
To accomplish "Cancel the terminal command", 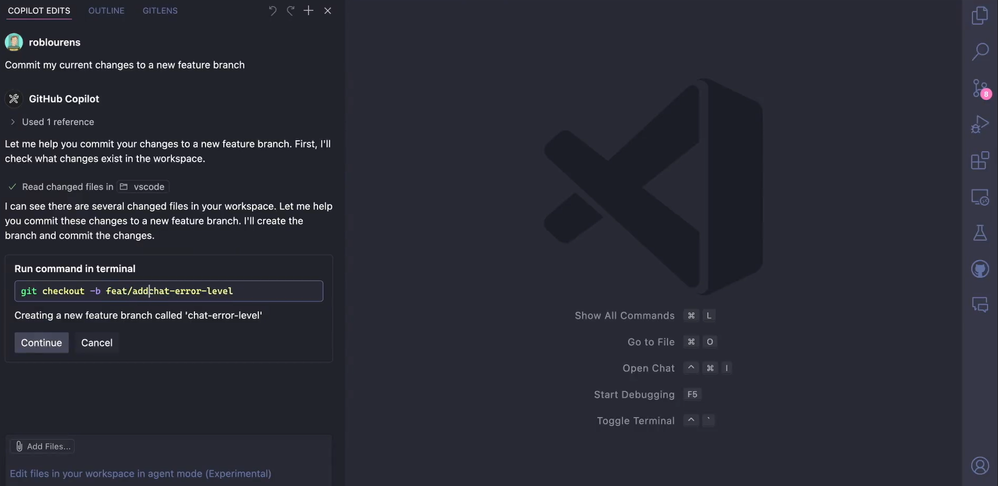I will point(97,343).
